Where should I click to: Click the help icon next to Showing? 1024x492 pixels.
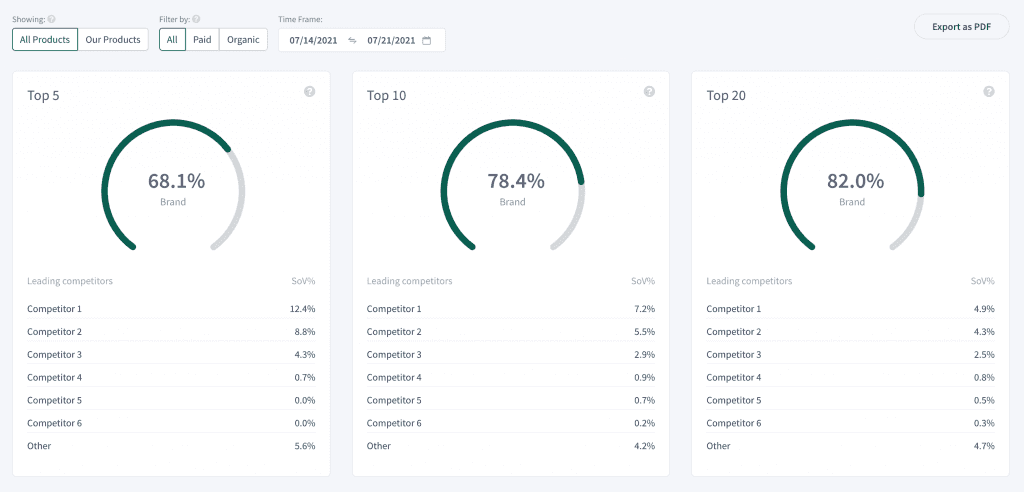pyautogui.click(x=51, y=19)
